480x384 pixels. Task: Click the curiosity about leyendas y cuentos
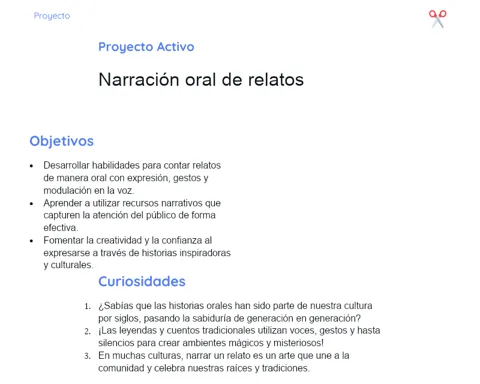pyautogui.click(x=239, y=337)
